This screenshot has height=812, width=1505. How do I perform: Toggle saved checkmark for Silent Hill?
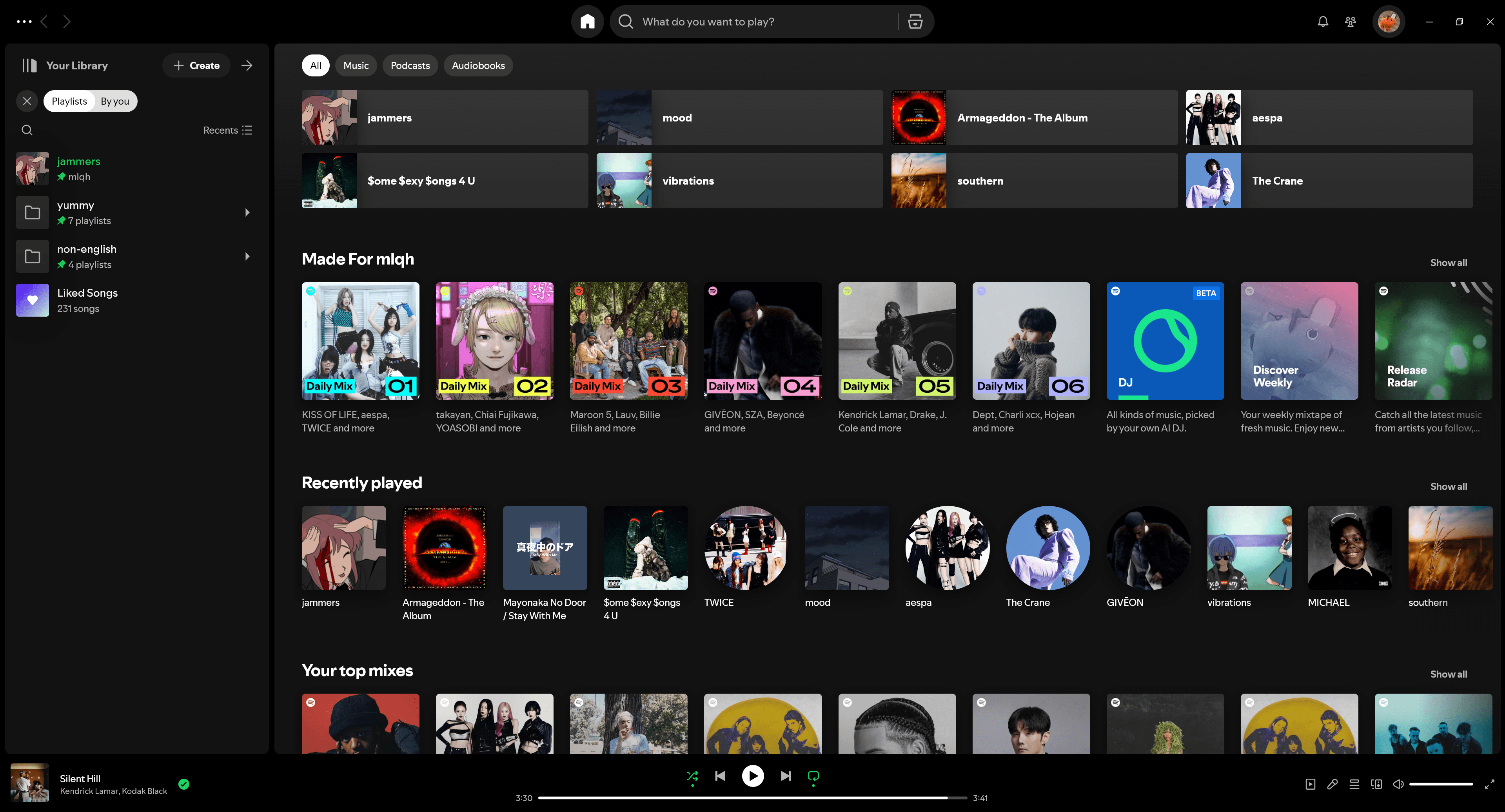pos(183,784)
